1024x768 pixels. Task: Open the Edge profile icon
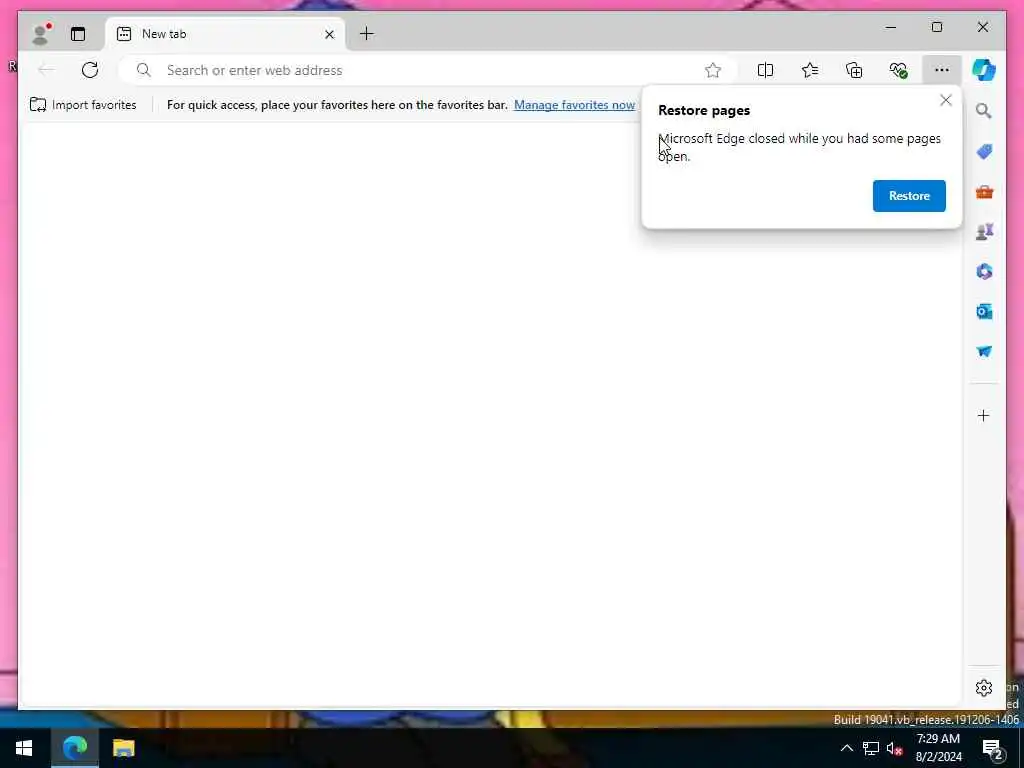tap(41, 34)
